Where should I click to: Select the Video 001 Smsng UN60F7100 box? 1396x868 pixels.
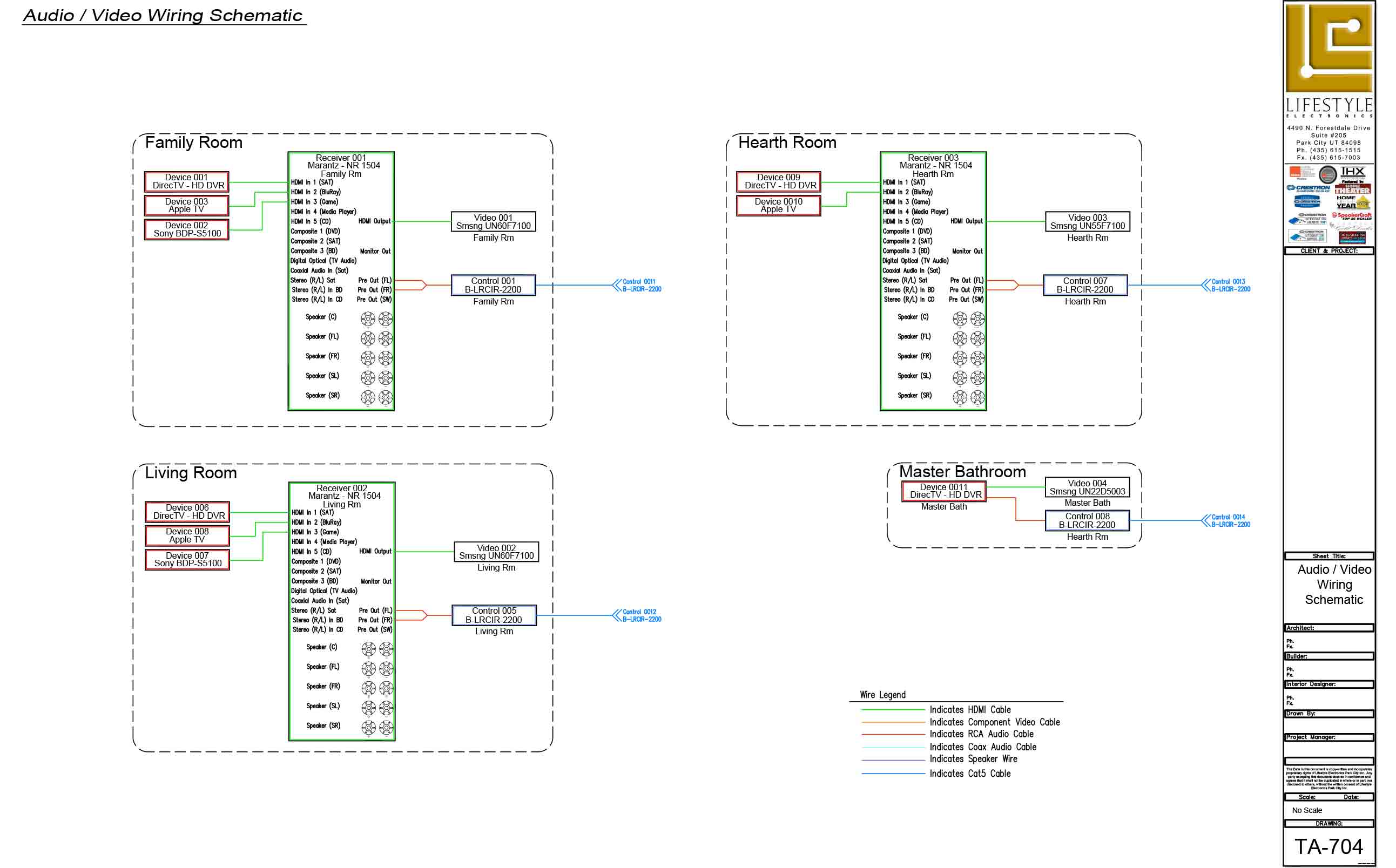click(493, 222)
